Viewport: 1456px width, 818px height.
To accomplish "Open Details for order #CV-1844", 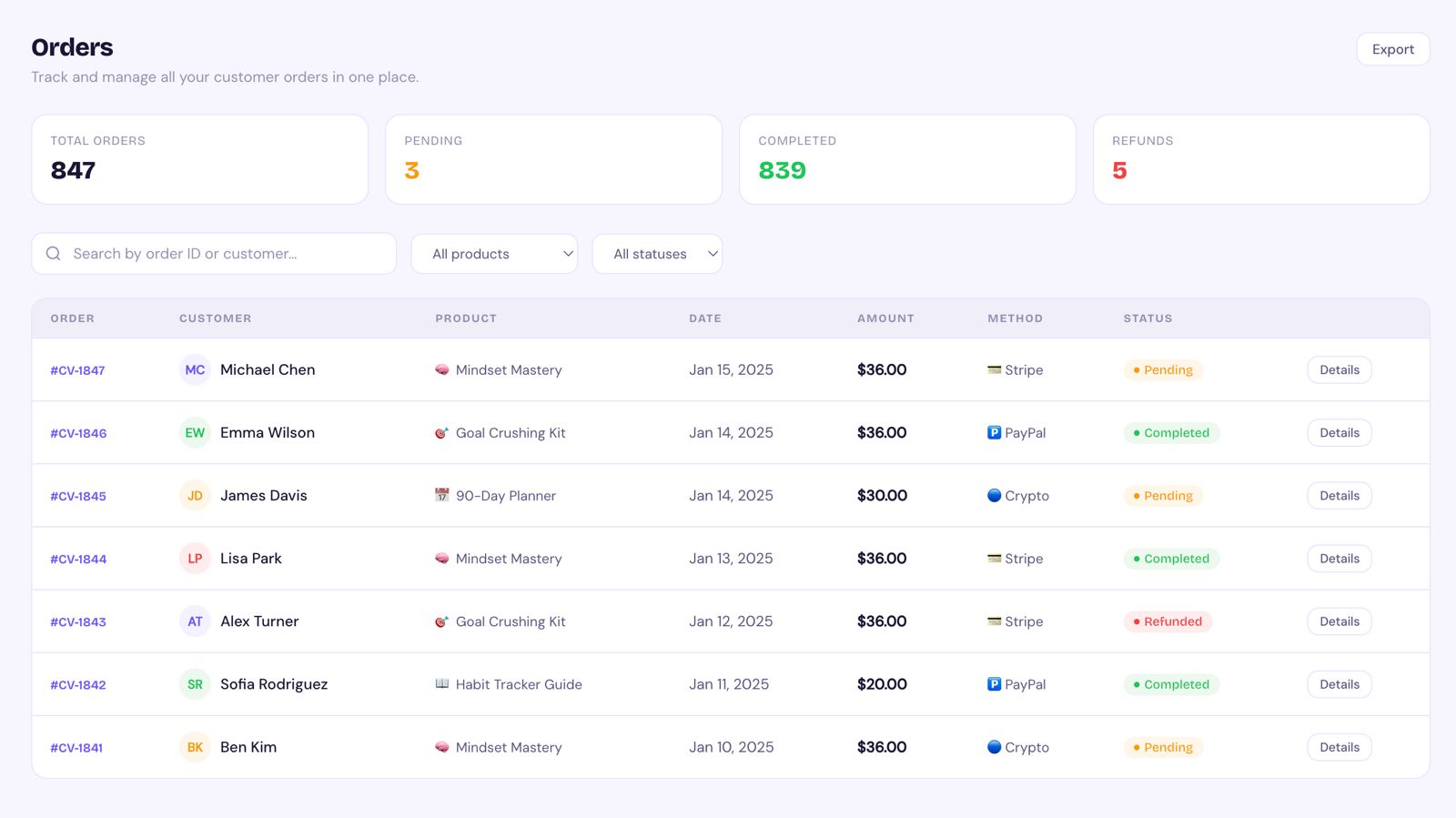I will [x=1340, y=559].
